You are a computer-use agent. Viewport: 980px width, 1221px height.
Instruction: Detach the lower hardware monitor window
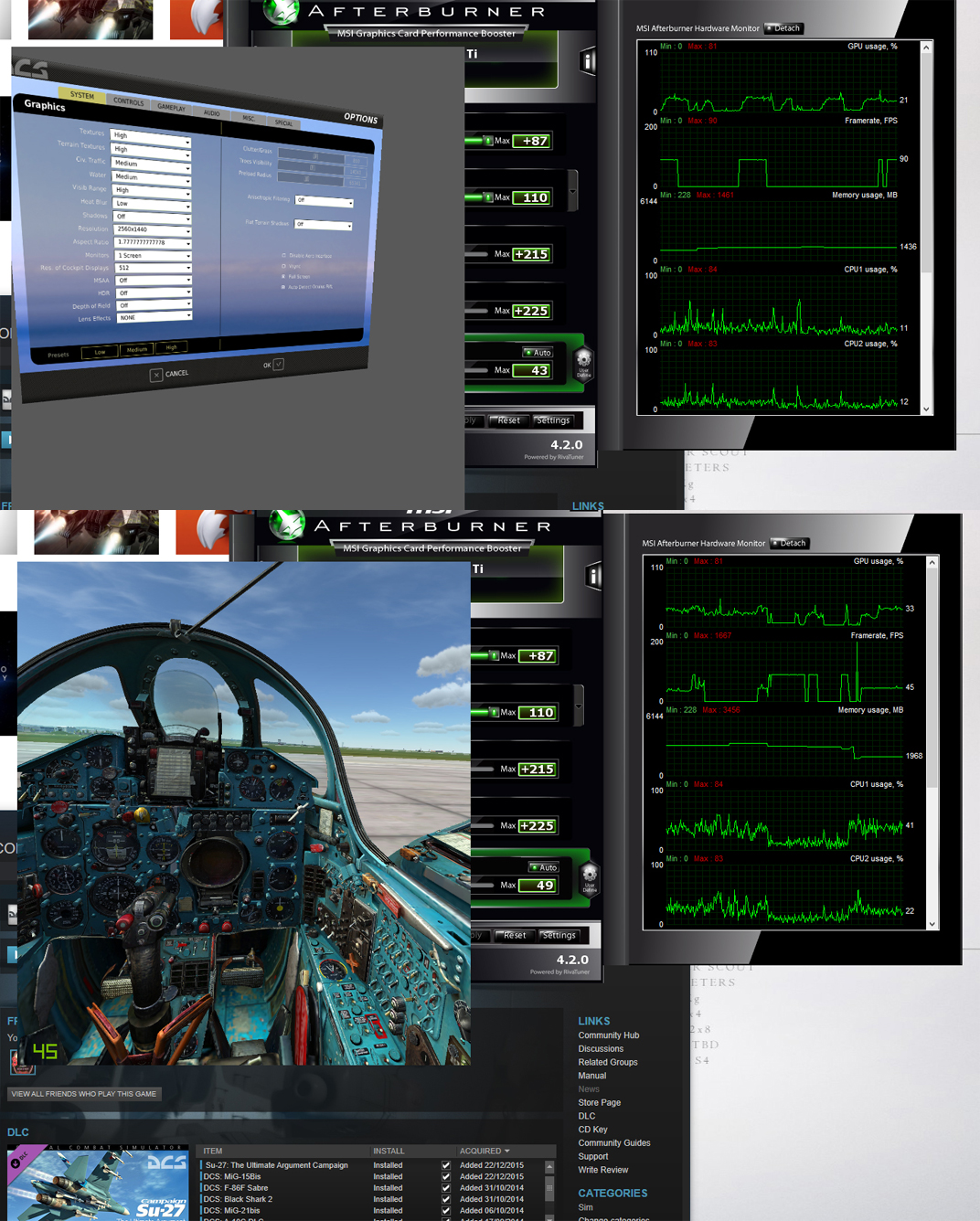[x=790, y=543]
